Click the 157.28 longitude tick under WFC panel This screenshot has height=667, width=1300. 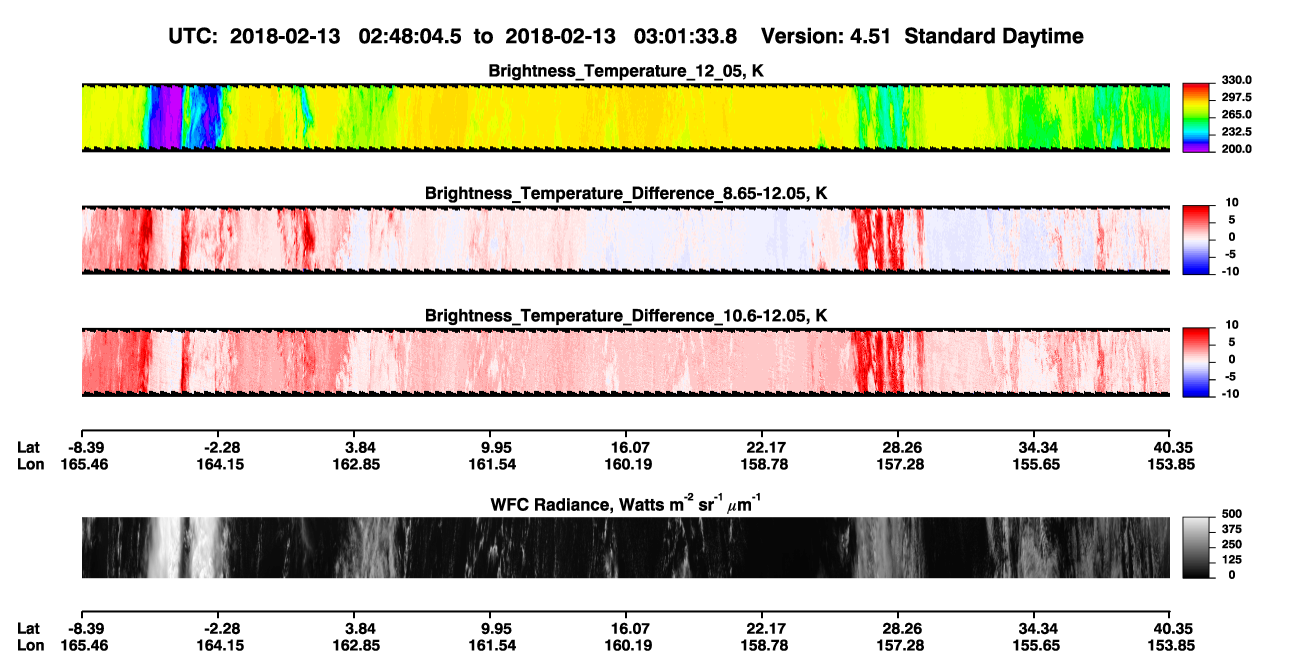point(898,645)
